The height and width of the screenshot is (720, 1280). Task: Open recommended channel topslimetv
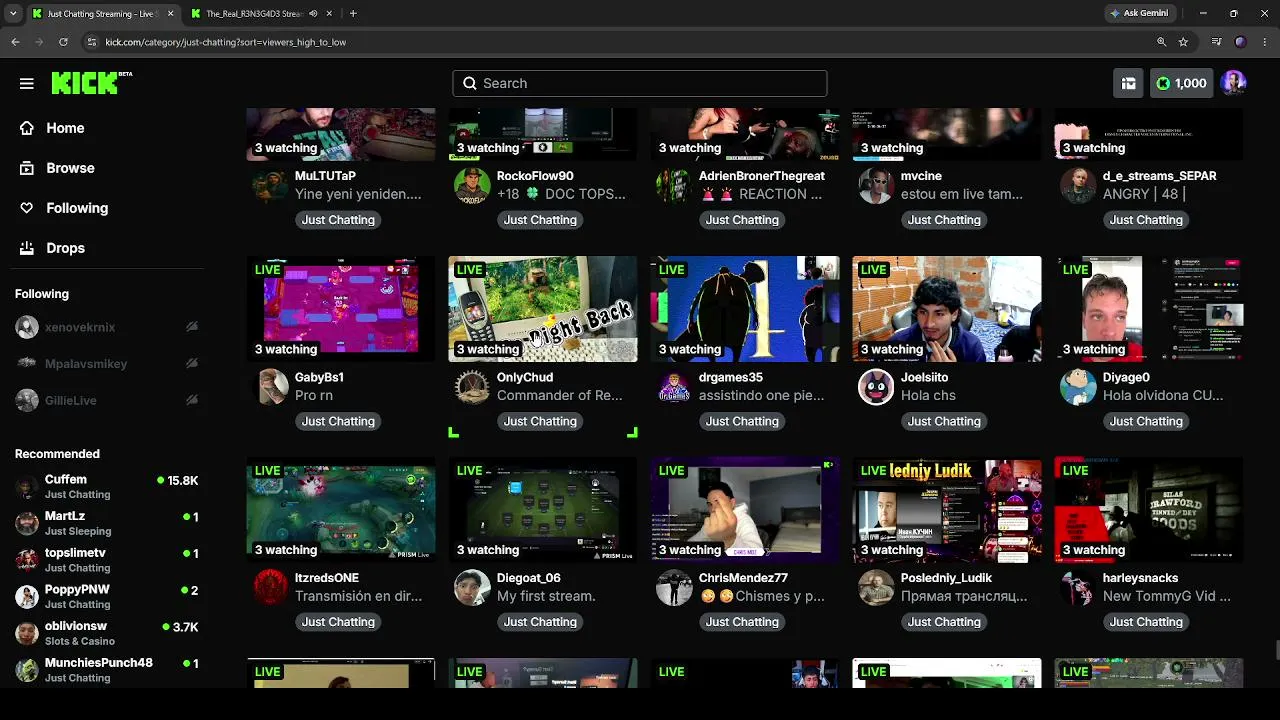[107, 560]
